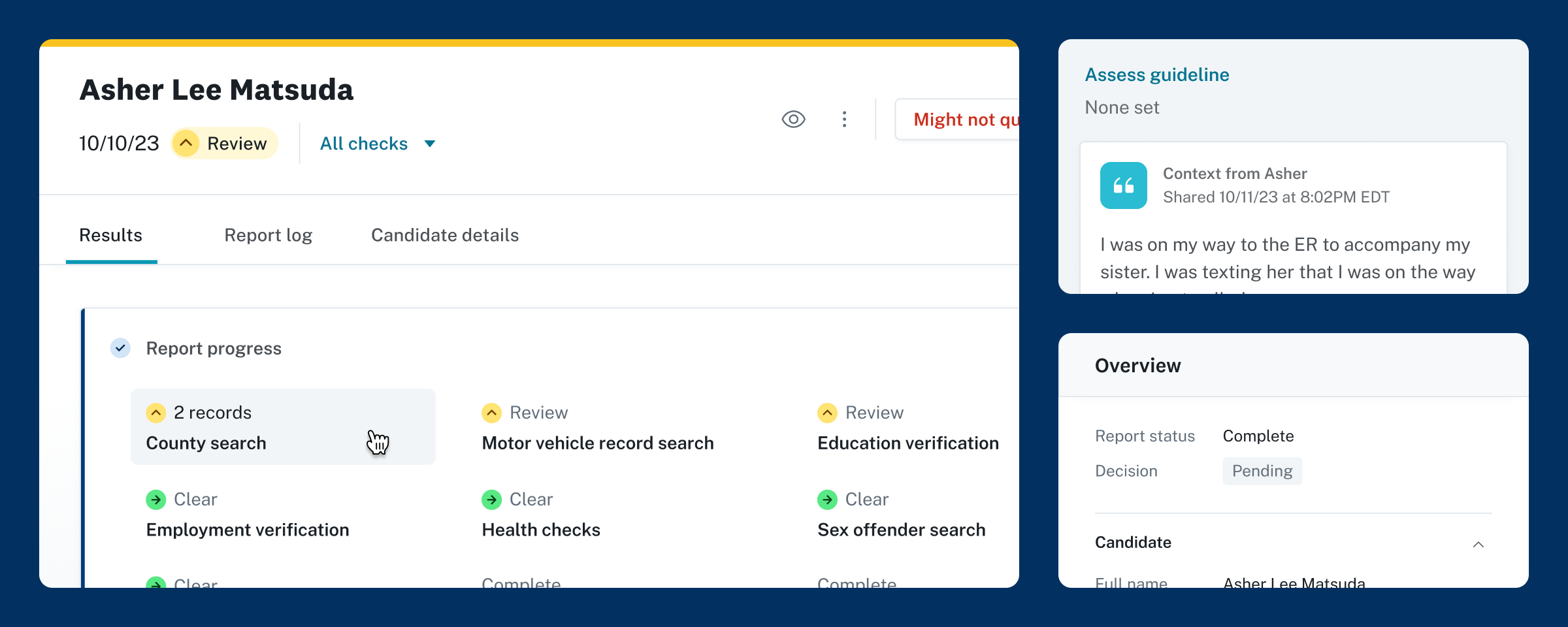This screenshot has width=1568, height=627.
Task: Open the County search result card
Action: coord(283,428)
